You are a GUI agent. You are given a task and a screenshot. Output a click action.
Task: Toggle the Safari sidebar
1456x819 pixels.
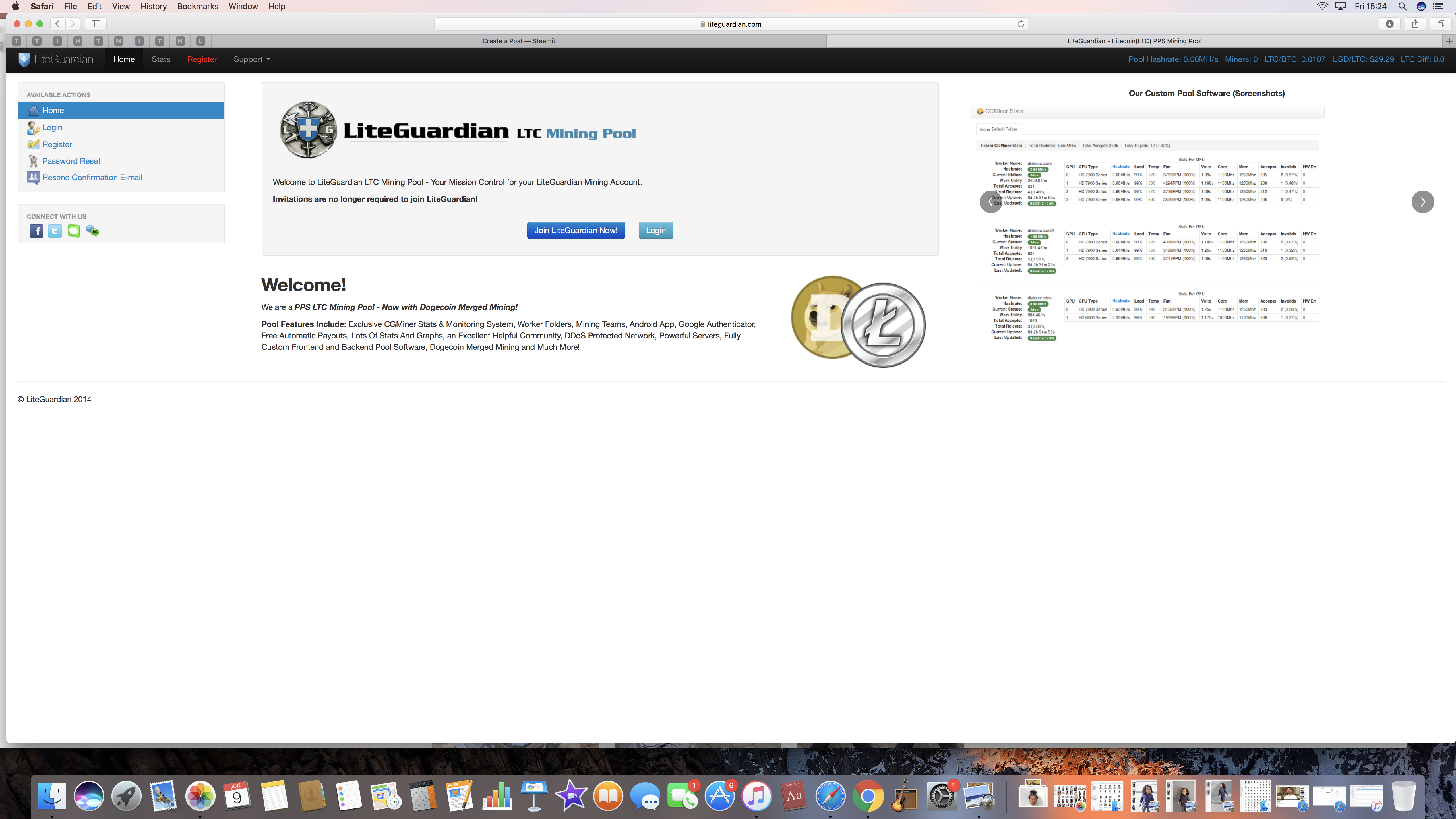click(x=96, y=24)
